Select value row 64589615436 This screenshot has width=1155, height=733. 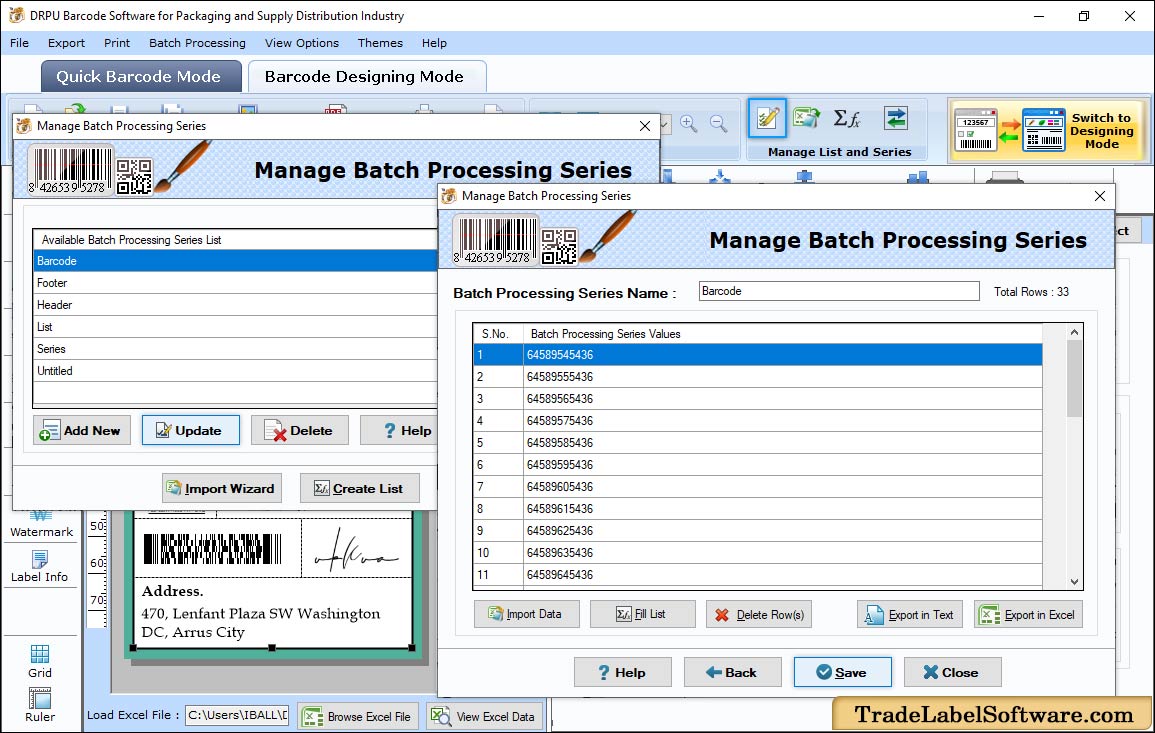click(x=758, y=509)
